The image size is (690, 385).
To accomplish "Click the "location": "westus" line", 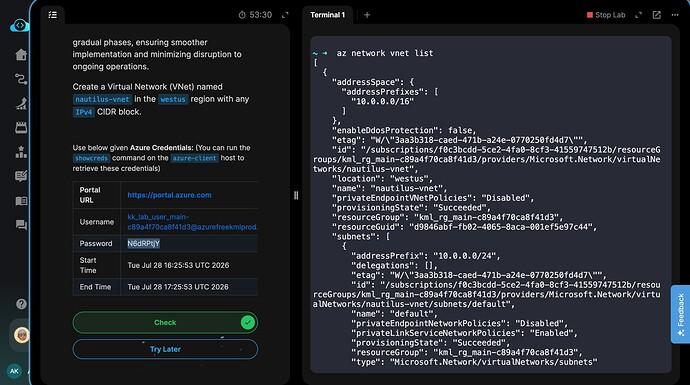I will tap(382, 179).
